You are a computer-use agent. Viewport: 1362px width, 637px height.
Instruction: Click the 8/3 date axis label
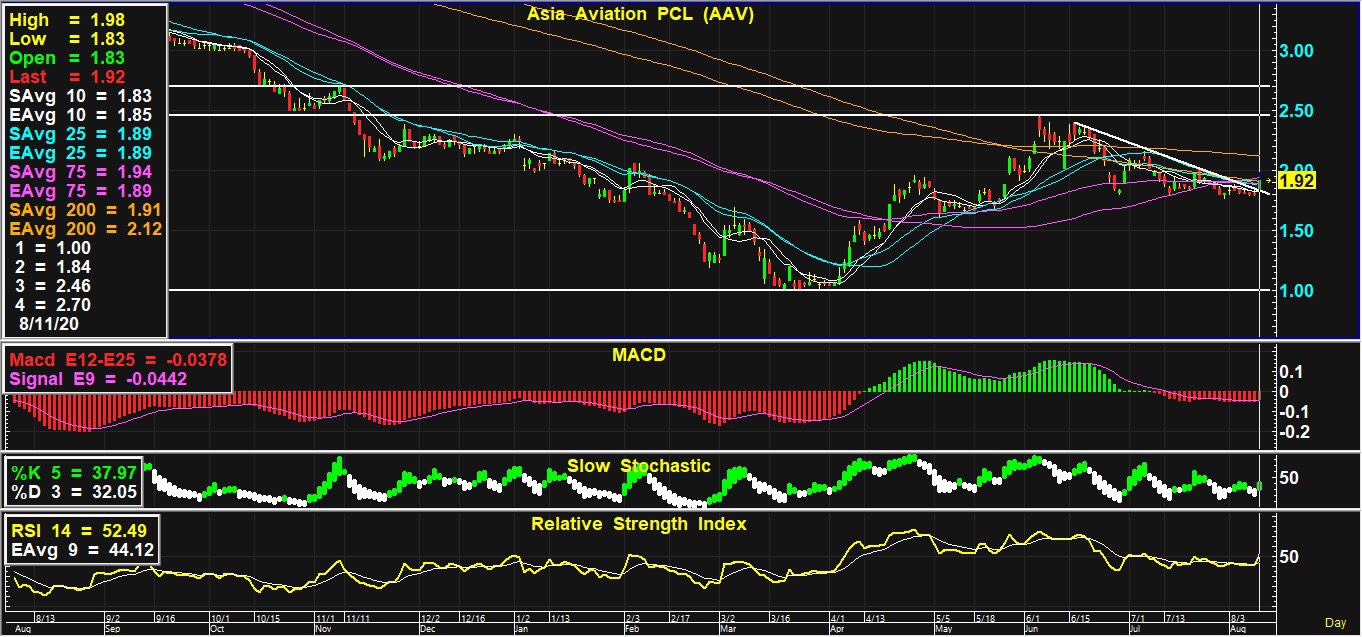click(1238, 620)
